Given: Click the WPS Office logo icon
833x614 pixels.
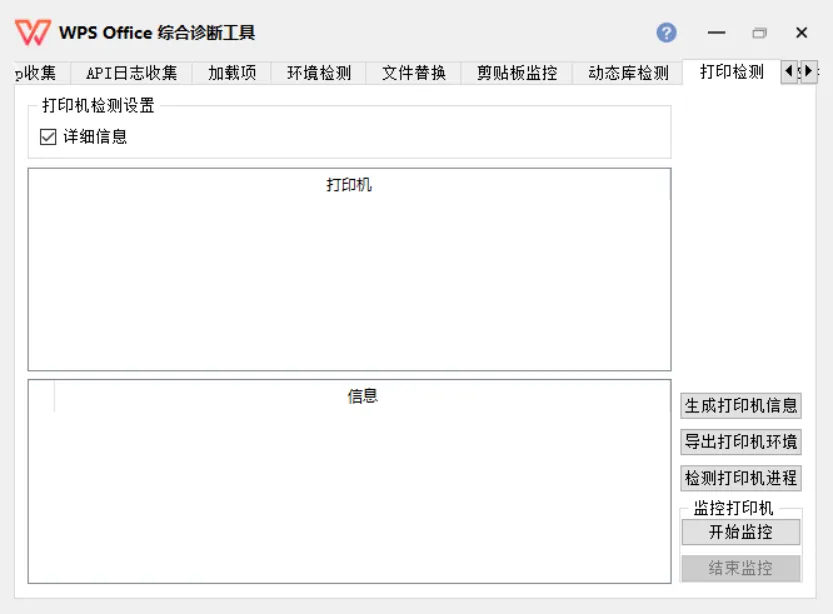Looking at the screenshot, I should [33, 32].
